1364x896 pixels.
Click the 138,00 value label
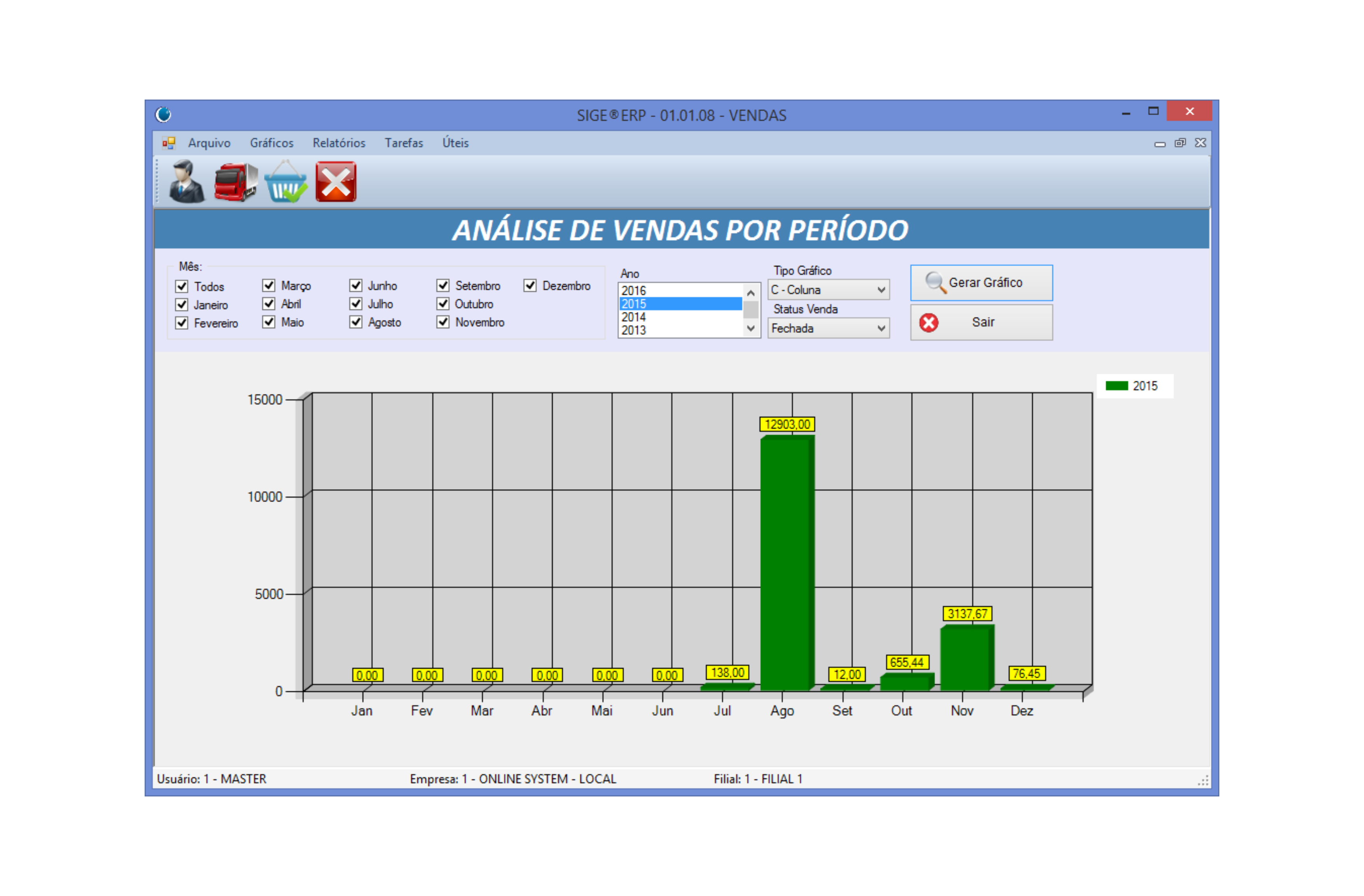click(728, 672)
